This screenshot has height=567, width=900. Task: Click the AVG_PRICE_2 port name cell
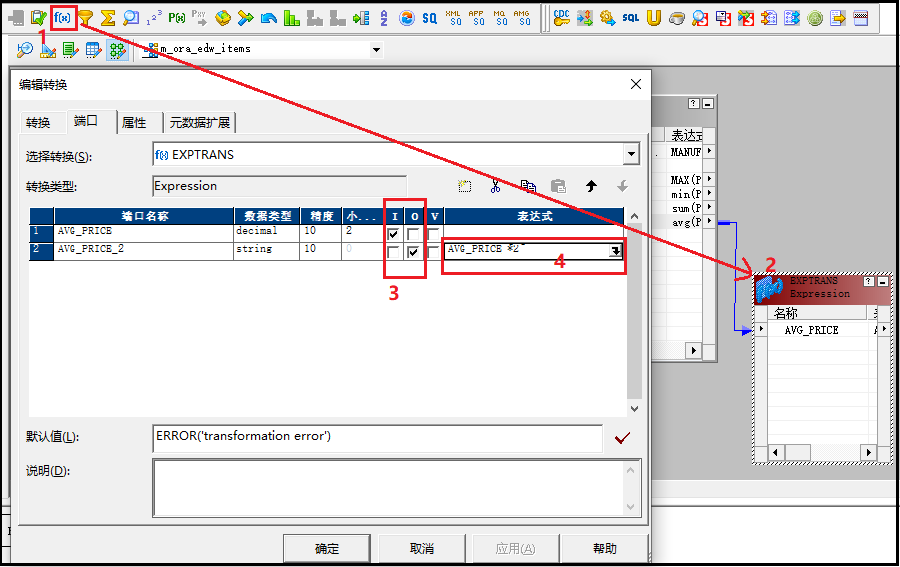[143, 251]
